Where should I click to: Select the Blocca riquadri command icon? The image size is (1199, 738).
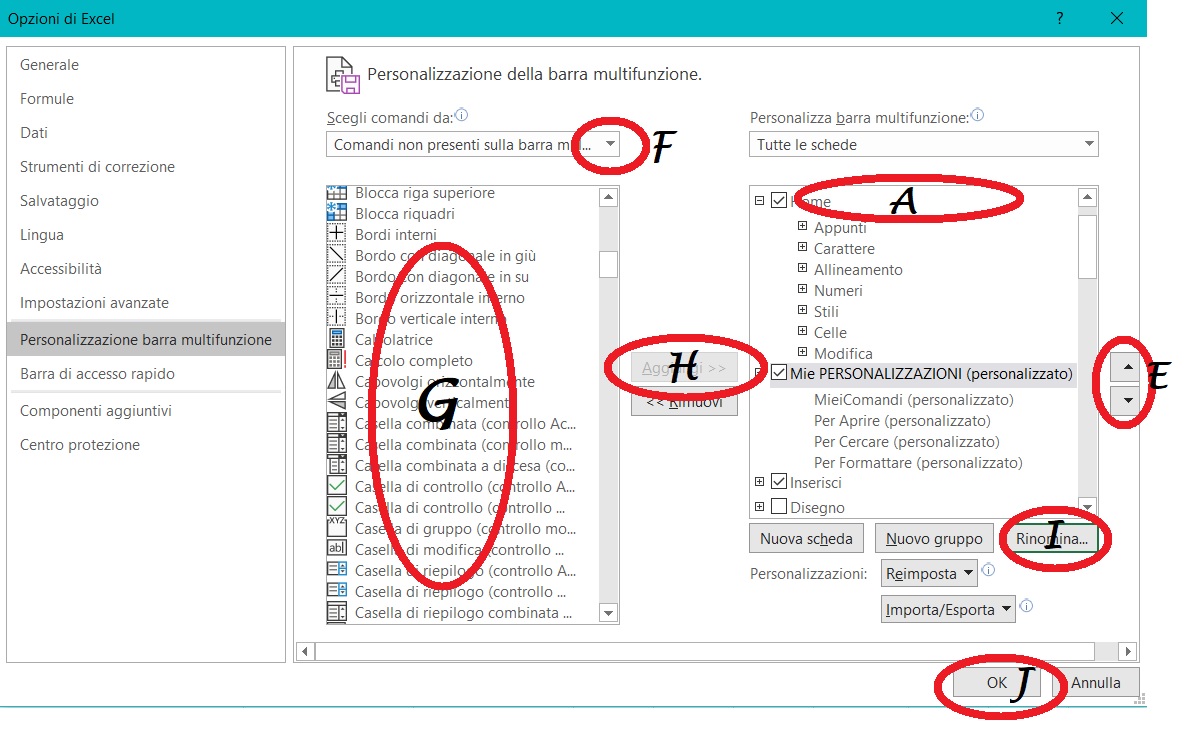[336, 213]
